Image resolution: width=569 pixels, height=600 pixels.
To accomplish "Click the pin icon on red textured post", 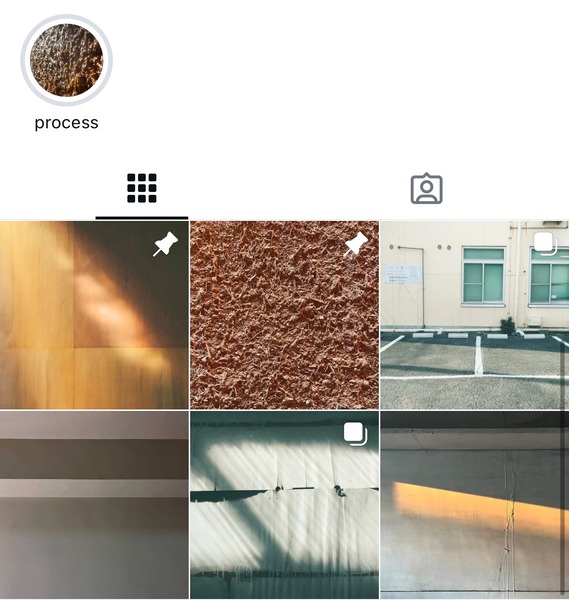I will click(x=355, y=244).
